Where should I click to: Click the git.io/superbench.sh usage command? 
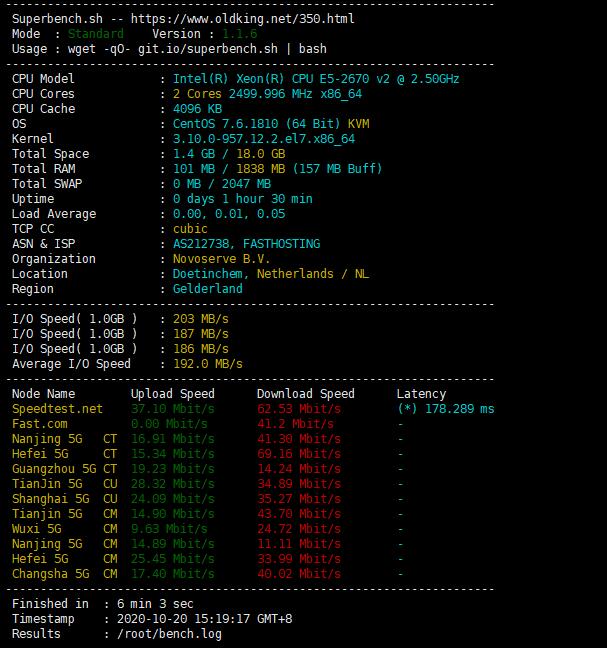208,49
